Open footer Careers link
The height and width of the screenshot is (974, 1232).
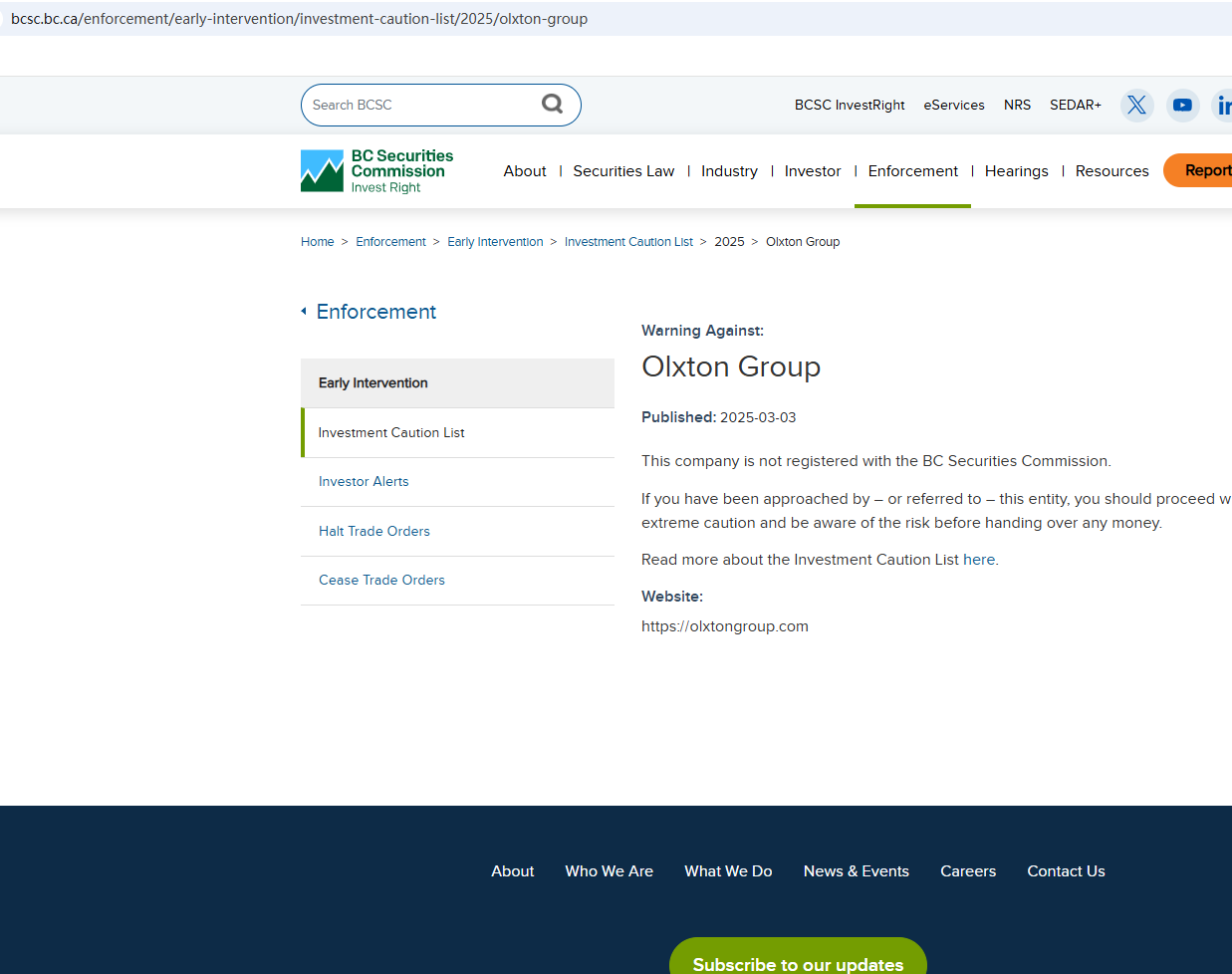[x=968, y=871]
